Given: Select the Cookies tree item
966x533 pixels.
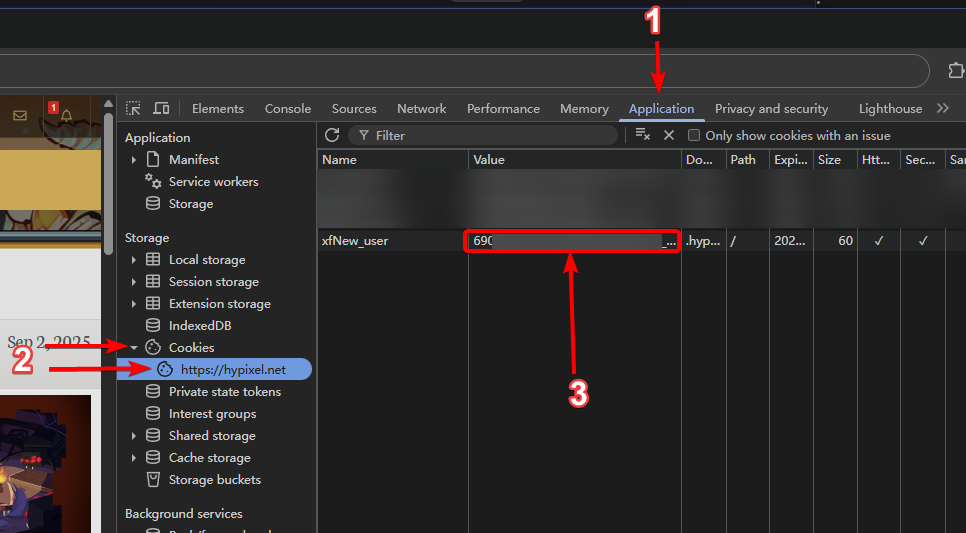Looking at the screenshot, I should [x=192, y=348].
